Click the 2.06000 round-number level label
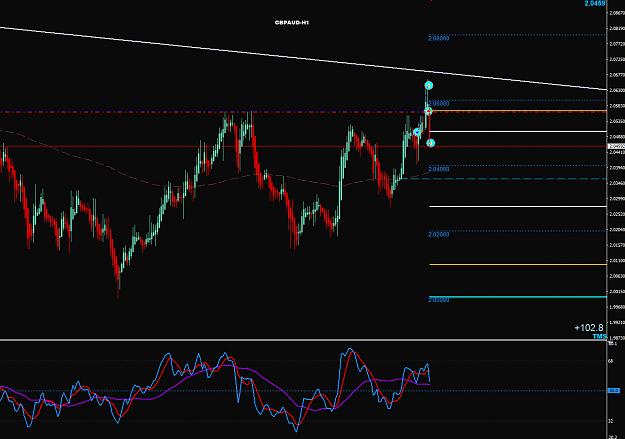Image resolution: width=625 pixels, height=439 pixels. (x=439, y=104)
